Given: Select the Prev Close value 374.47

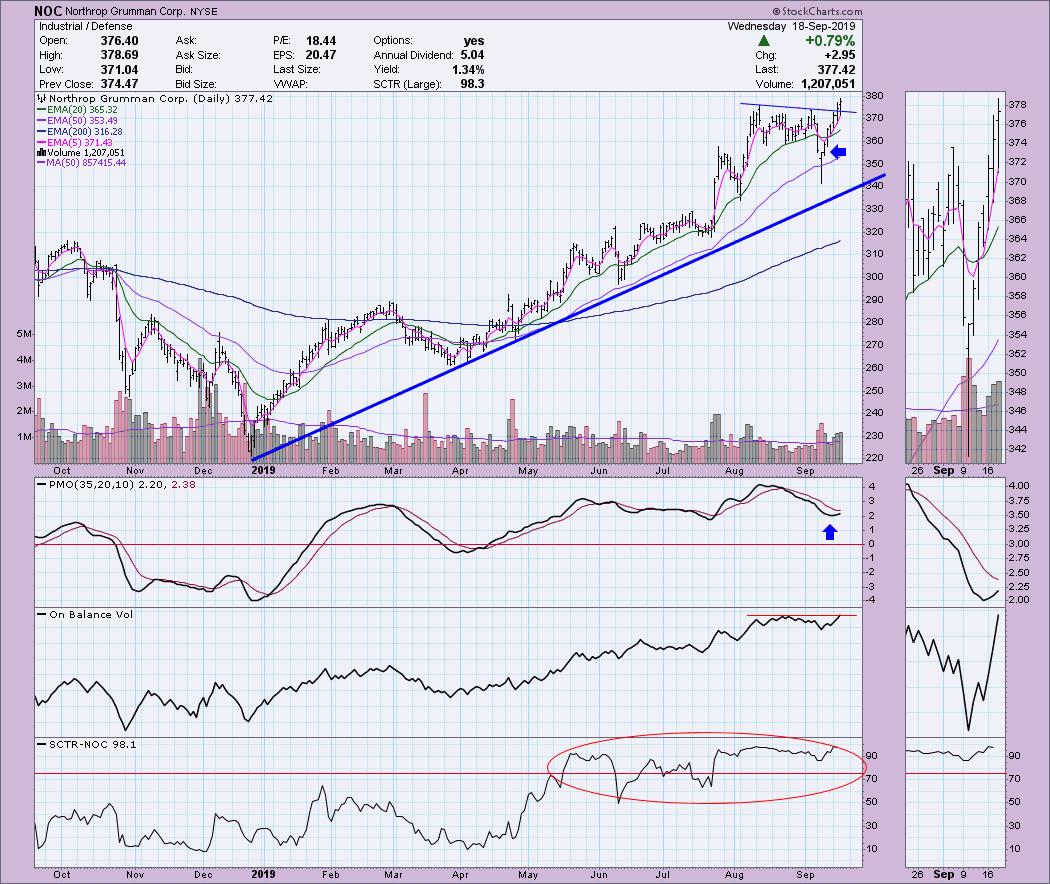Looking at the screenshot, I should pyautogui.click(x=119, y=84).
